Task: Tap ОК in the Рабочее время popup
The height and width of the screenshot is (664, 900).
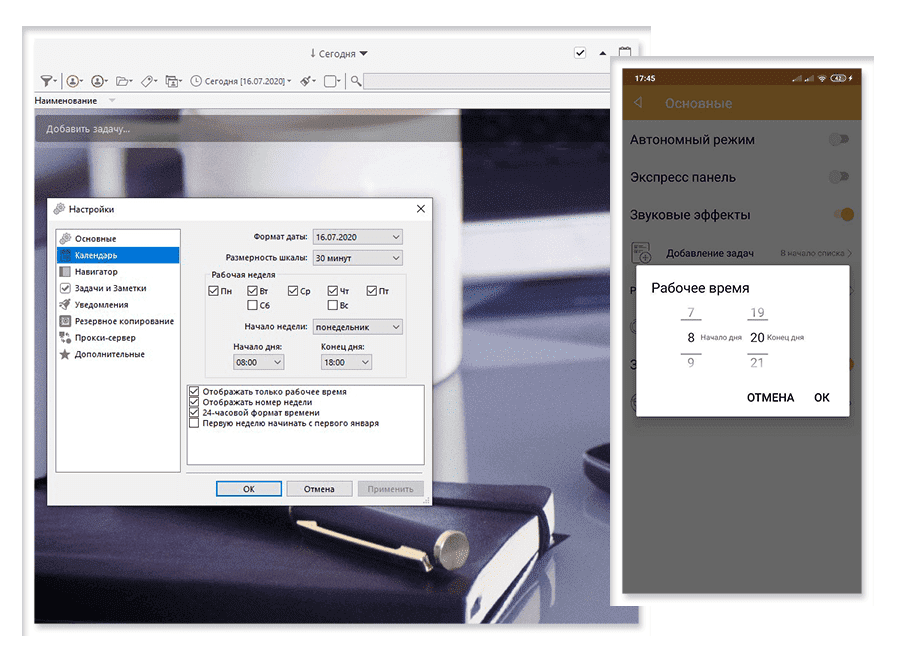Action: pos(822,398)
